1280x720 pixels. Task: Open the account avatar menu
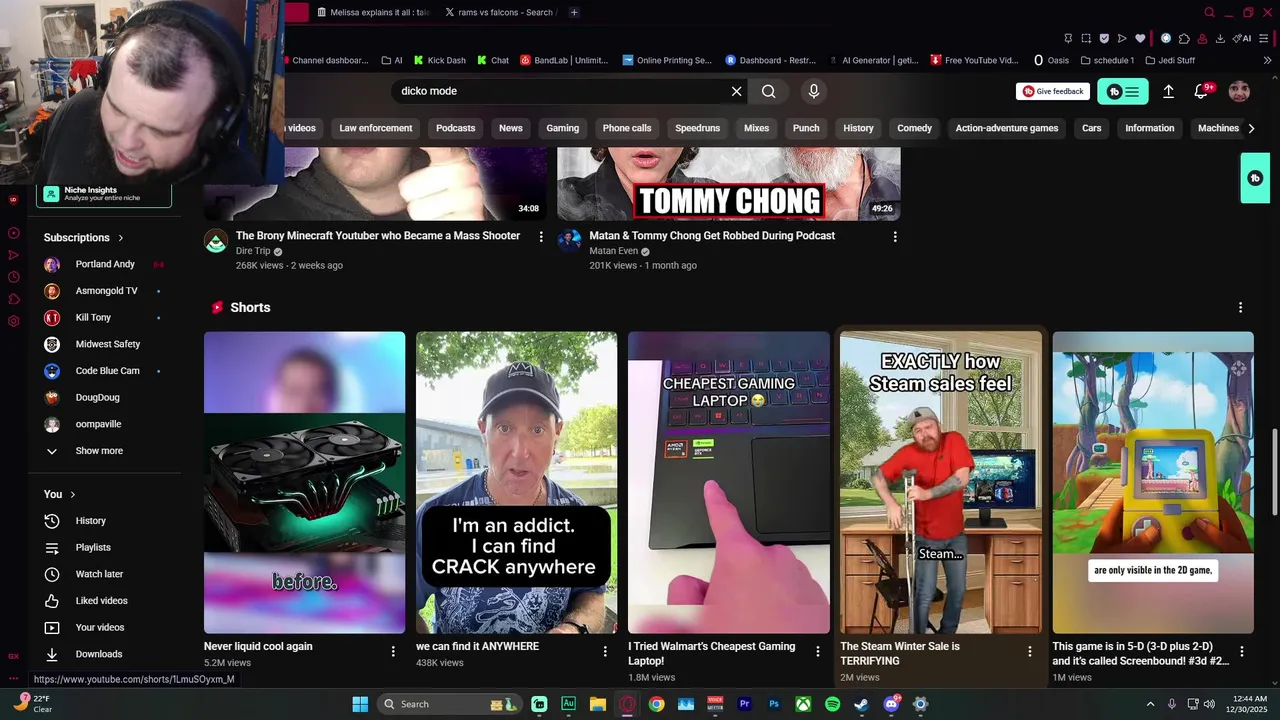tap(1239, 91)
